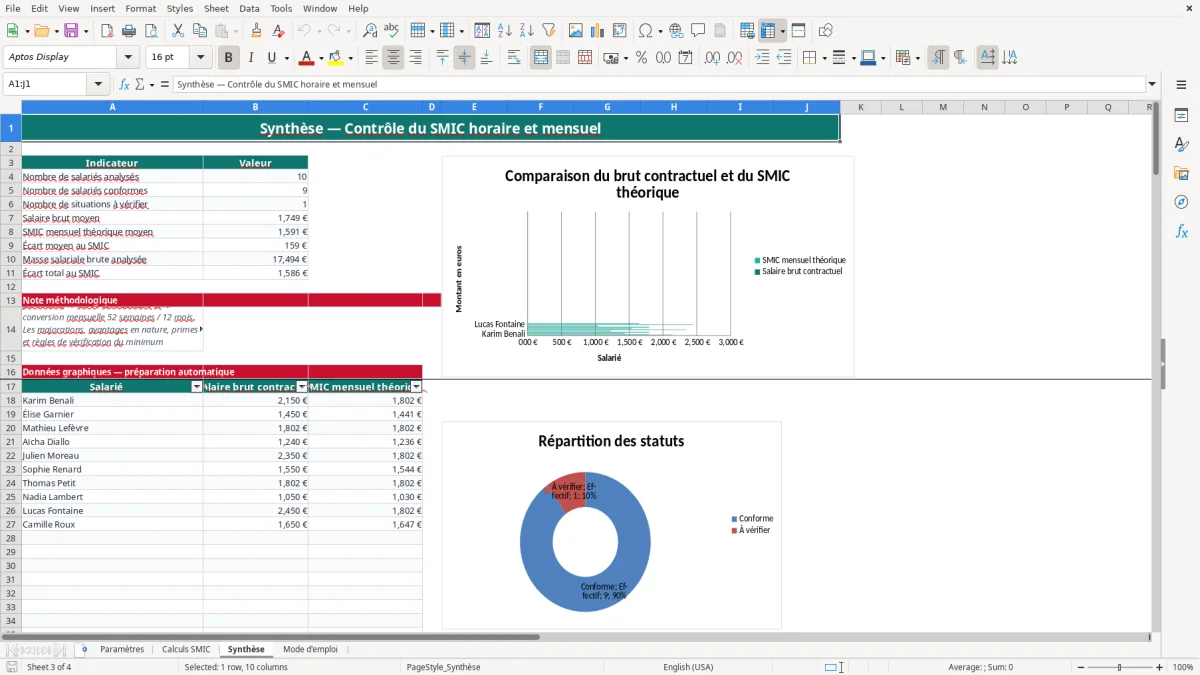1200x675 pixels.
Task: Click the Copy icon
Action: tap(200, 31)
